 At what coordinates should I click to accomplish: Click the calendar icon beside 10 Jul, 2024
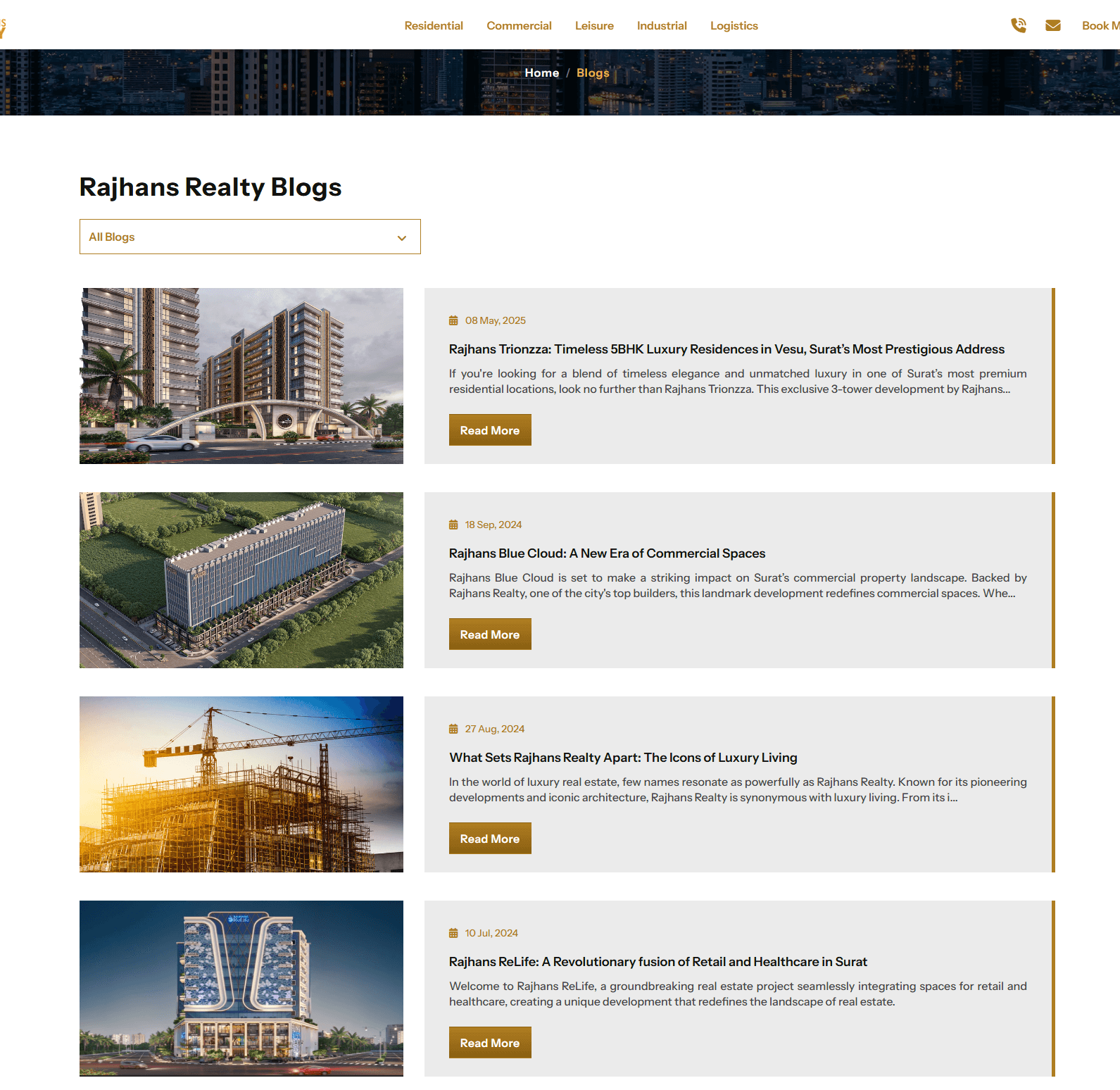pos(453,933)
